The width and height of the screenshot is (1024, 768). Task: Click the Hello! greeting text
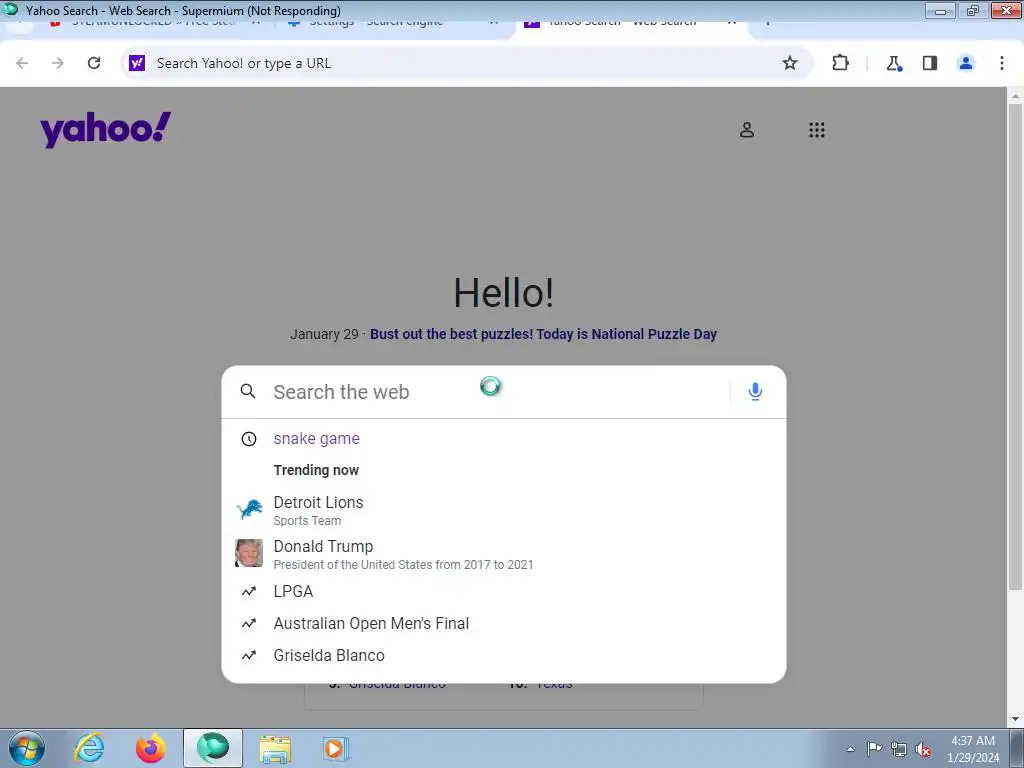(504, 293)
